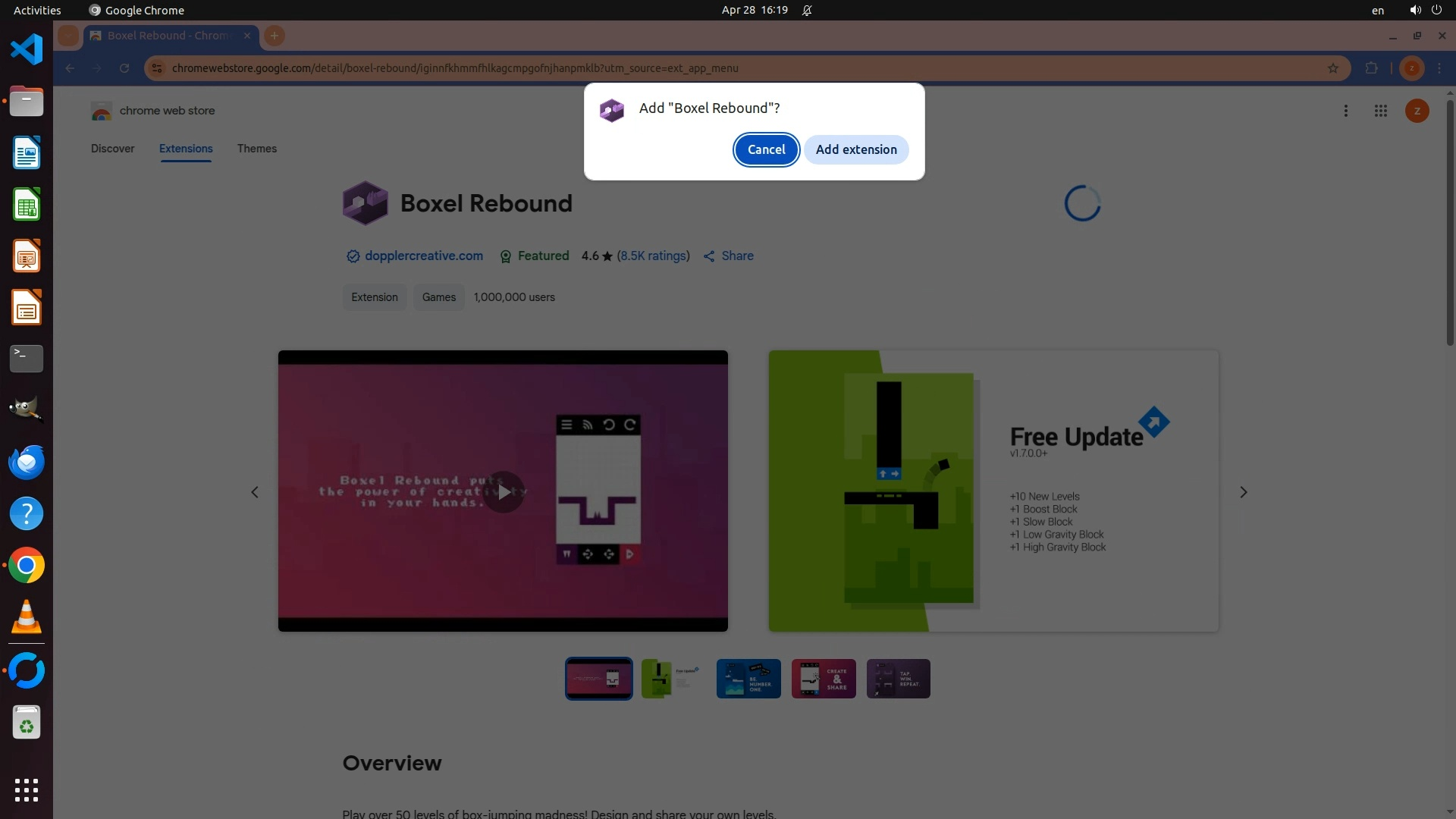1456x819 pixels.
Task: Open Chrome's three-dot browser menu
Action: tap(1439, 68)
